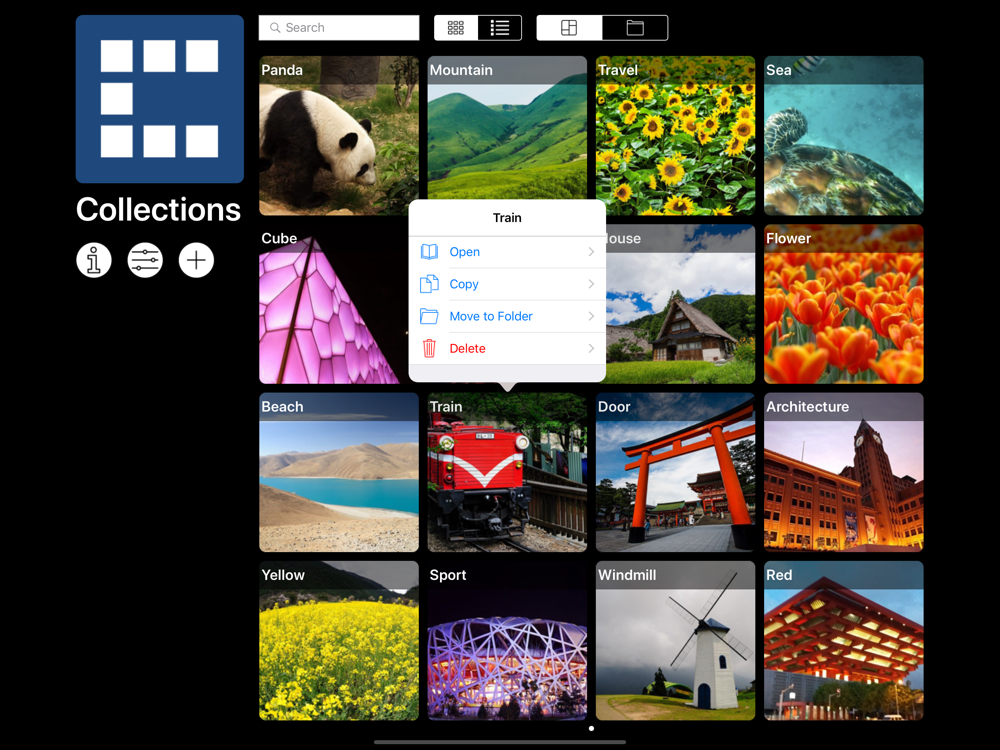Open the Sport collection

507,641
